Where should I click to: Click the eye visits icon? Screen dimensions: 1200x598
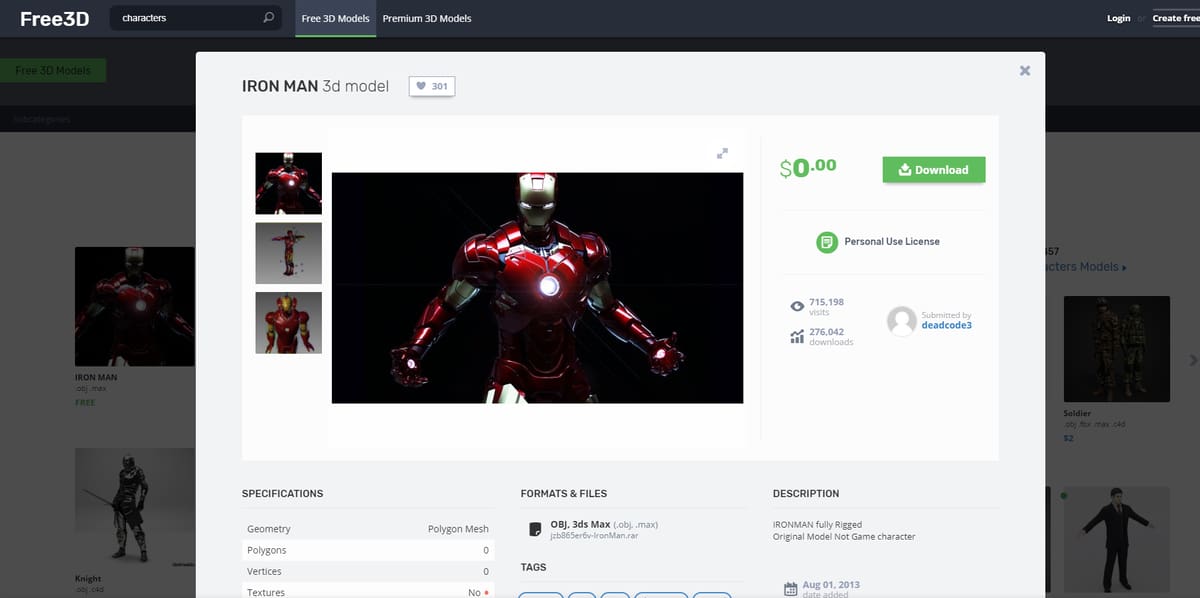(x=797, y=306)
